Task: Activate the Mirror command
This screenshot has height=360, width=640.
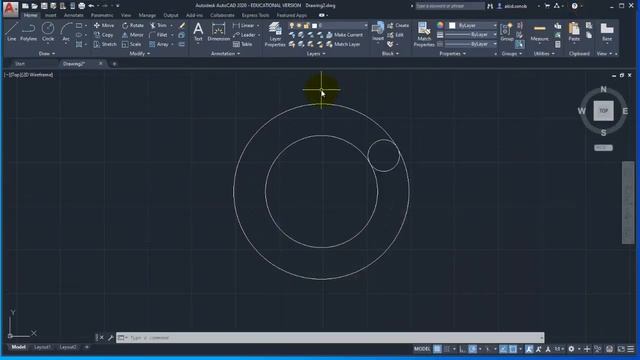Action: tap(133, 35)
